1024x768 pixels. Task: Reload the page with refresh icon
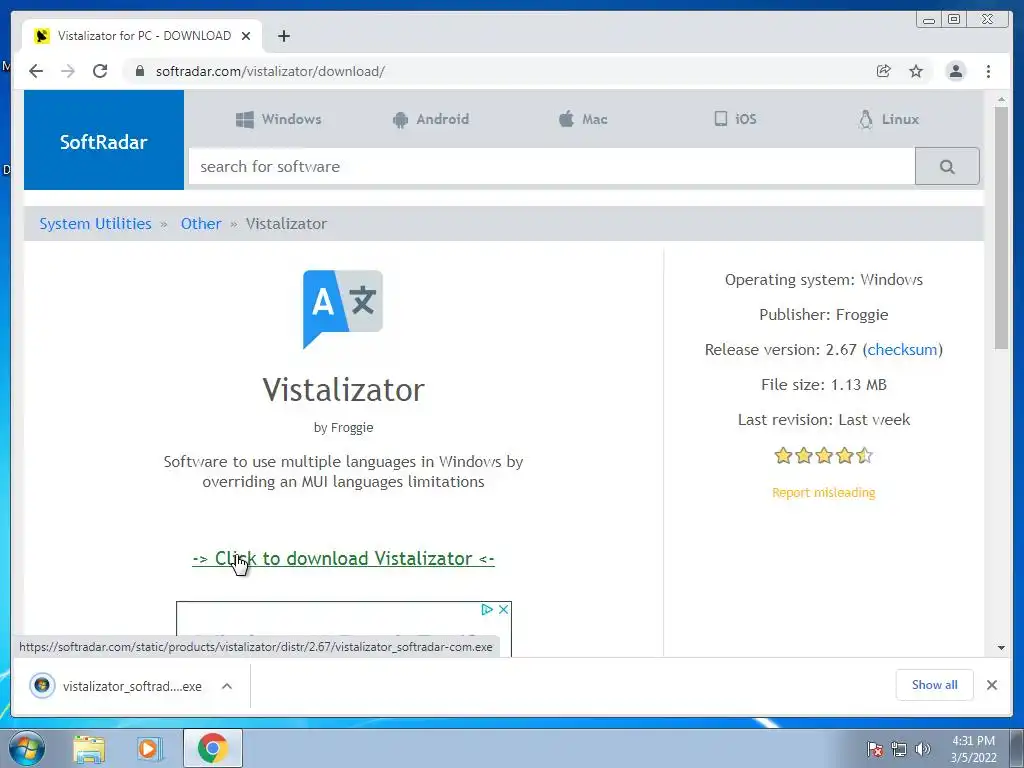100,71
